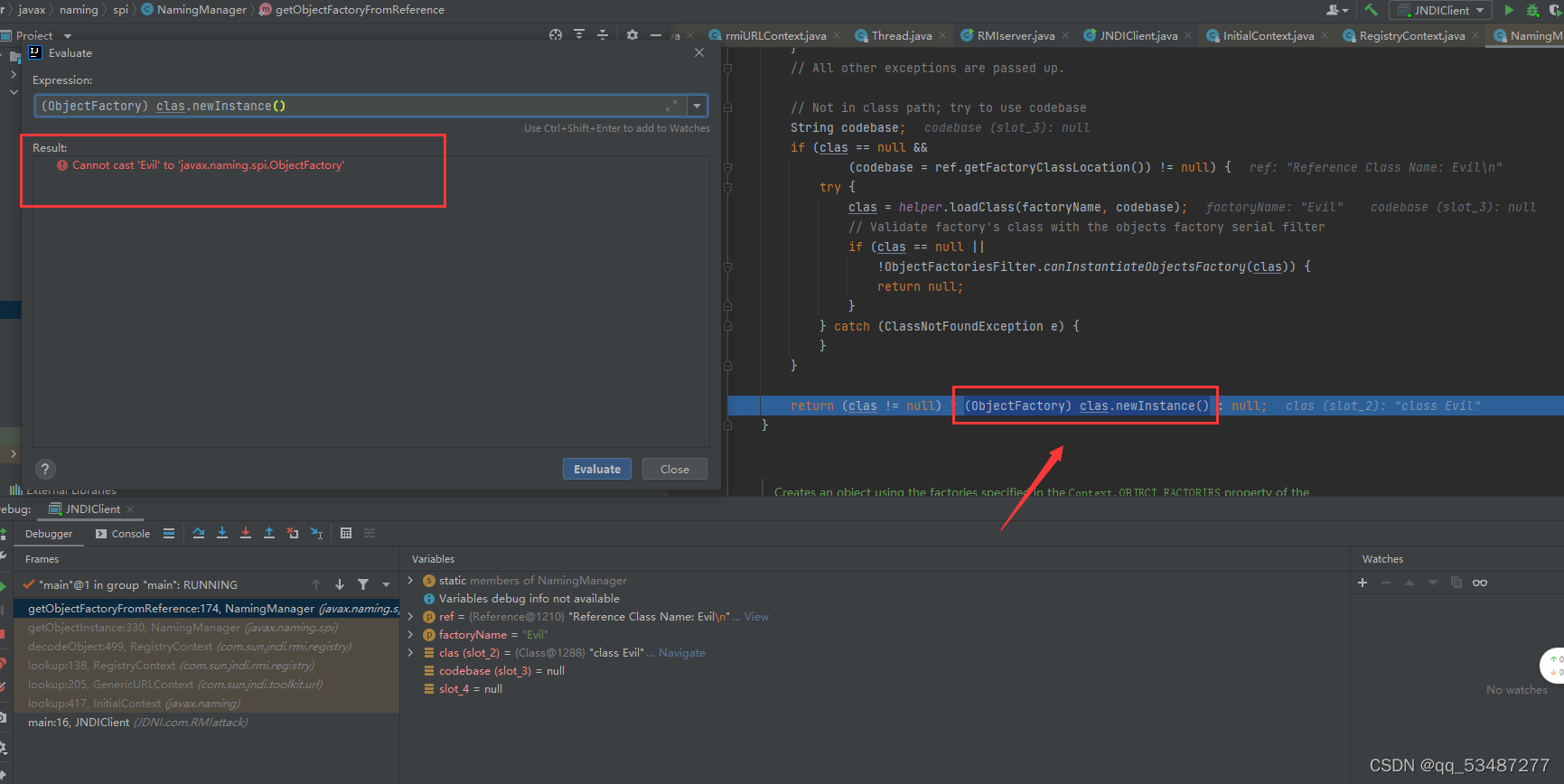Image resolution: width=1564 pixels, height=784 pixels.
Task: Select frame lookup:417, InitialContext
Action: 206,703
